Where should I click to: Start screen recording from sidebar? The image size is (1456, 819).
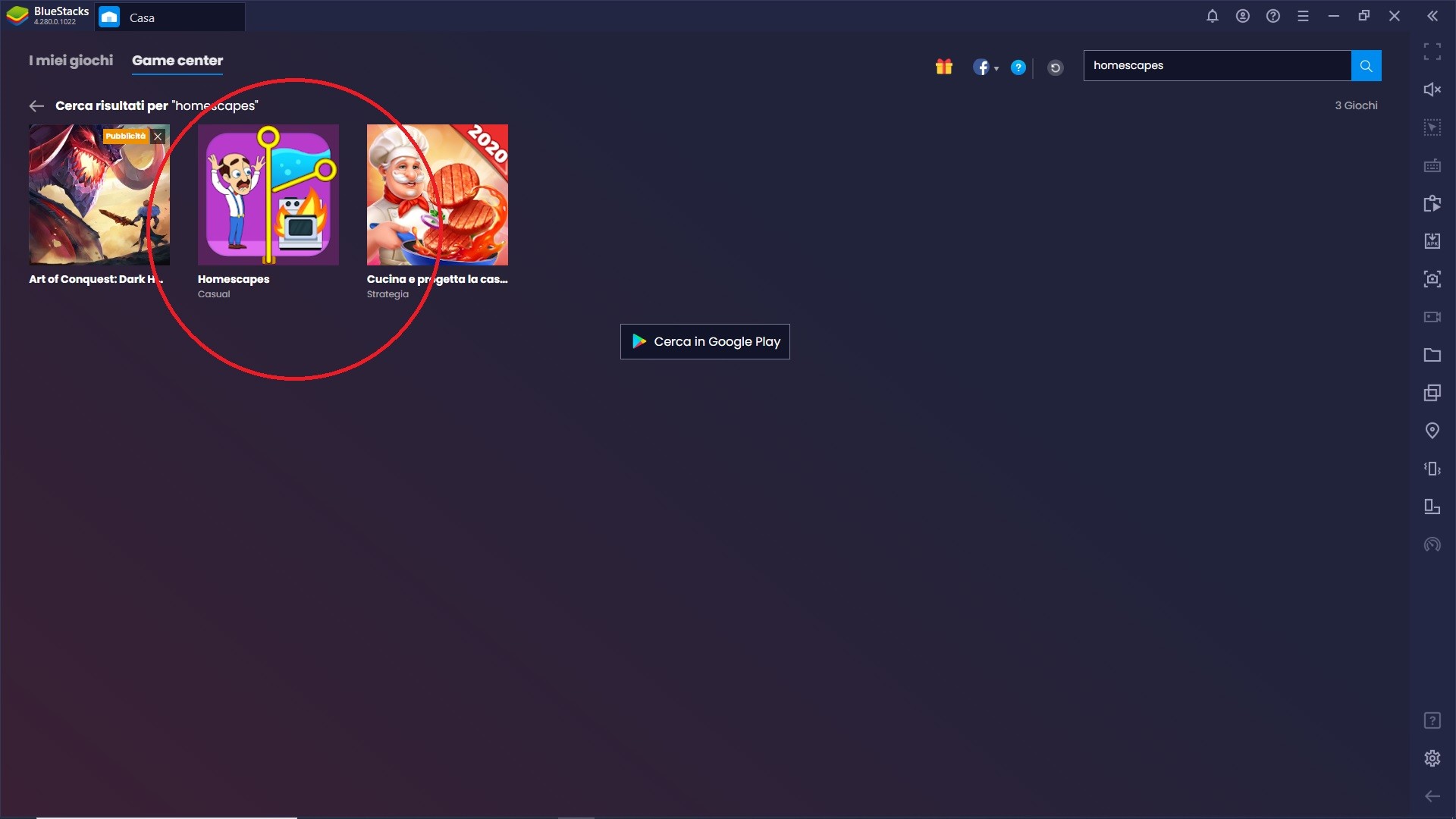pos(1432,317)
